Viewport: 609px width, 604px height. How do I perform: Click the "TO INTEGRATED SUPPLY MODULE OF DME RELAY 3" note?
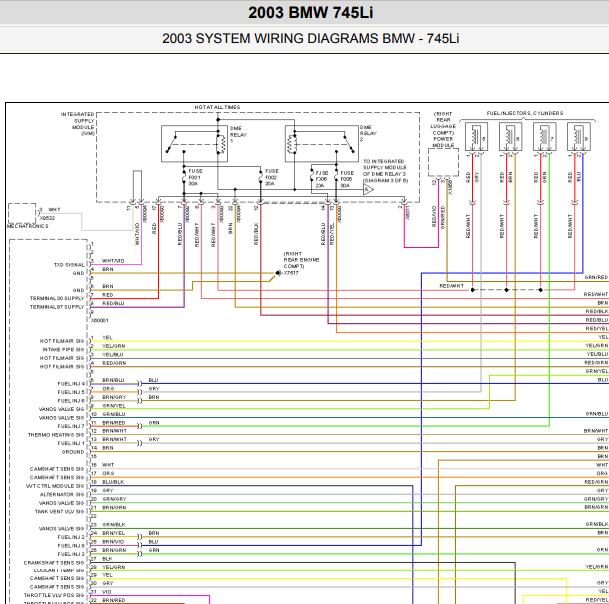coord(385,171)
